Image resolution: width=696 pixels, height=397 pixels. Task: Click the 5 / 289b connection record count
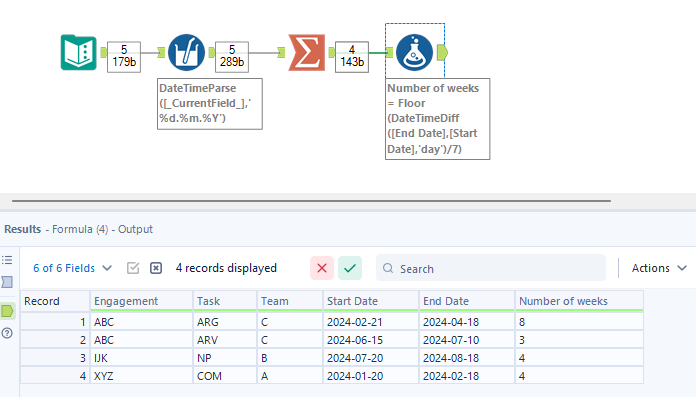coord(232,56)
